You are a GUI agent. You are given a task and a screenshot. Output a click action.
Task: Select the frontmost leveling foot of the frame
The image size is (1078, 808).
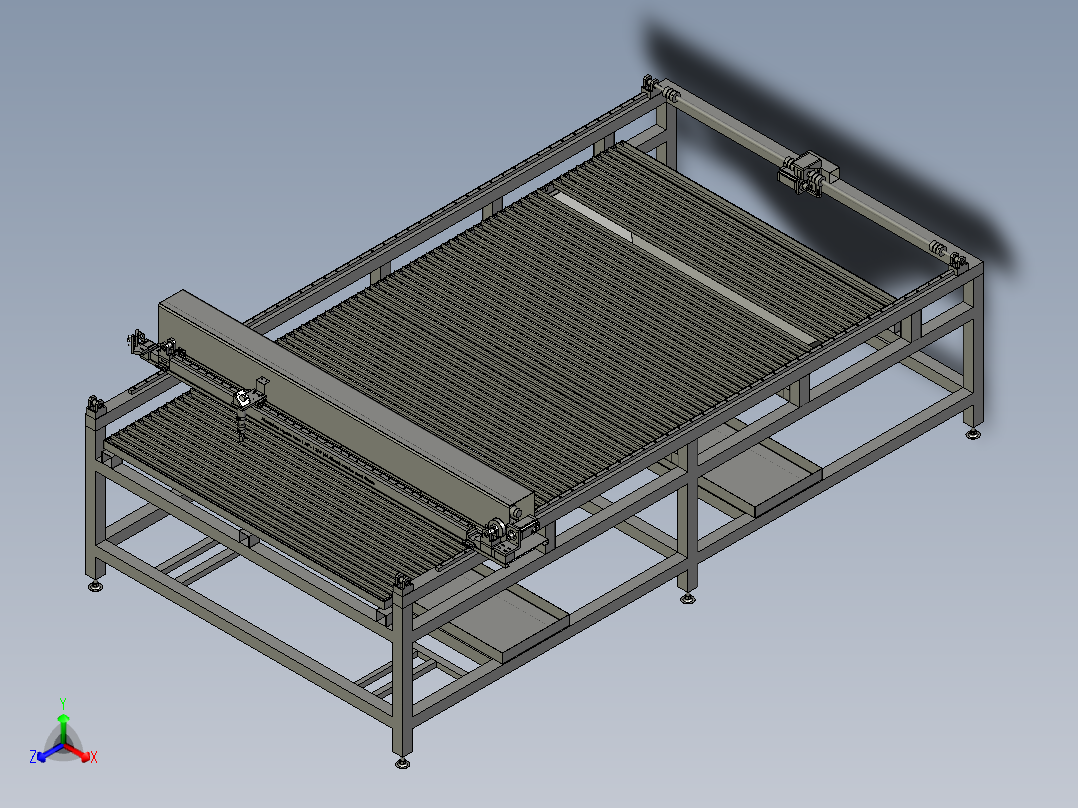[403, 762]
